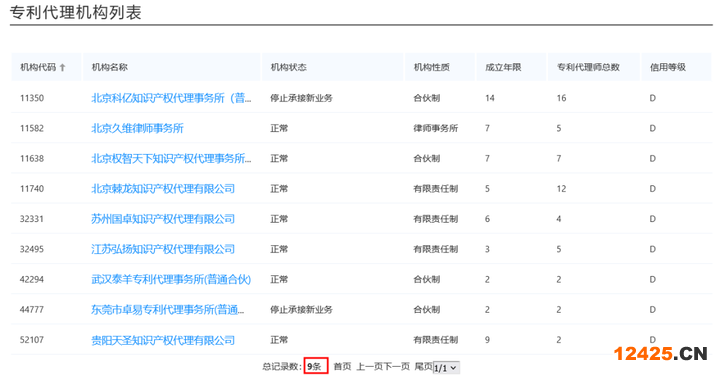The image size is (720, 376).
Task: Open 北京权智天下知识产权代理事务所 link
Action: click(x=171, y=158)
